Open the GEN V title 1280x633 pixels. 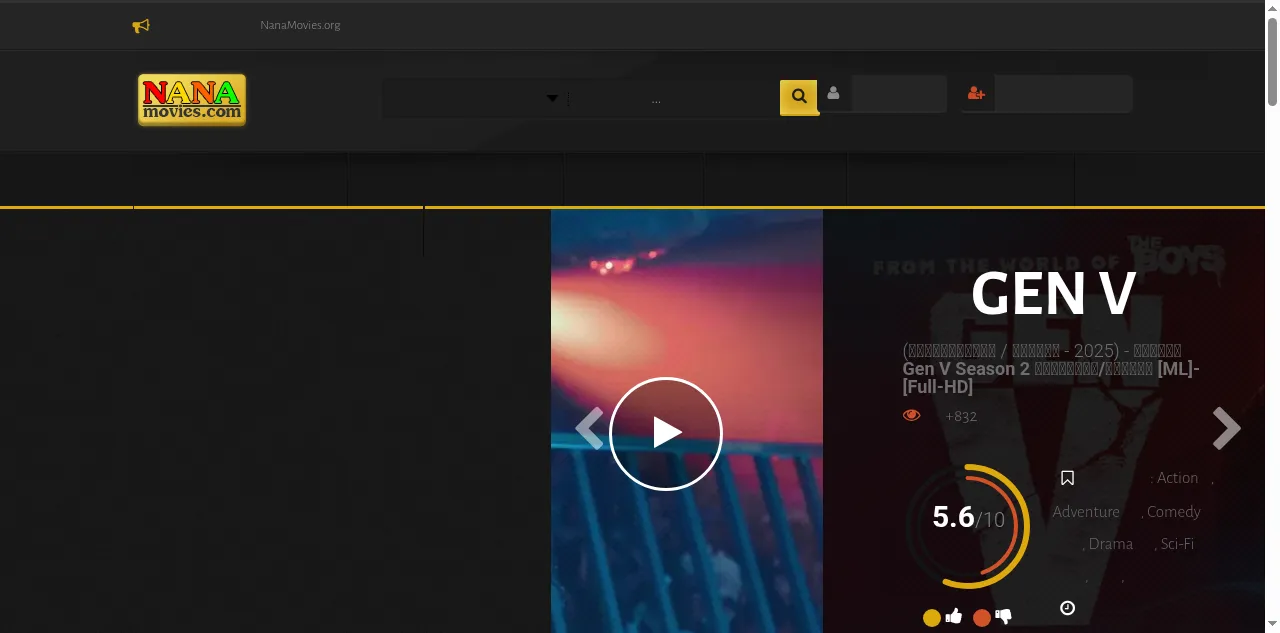click(1053, 294)
